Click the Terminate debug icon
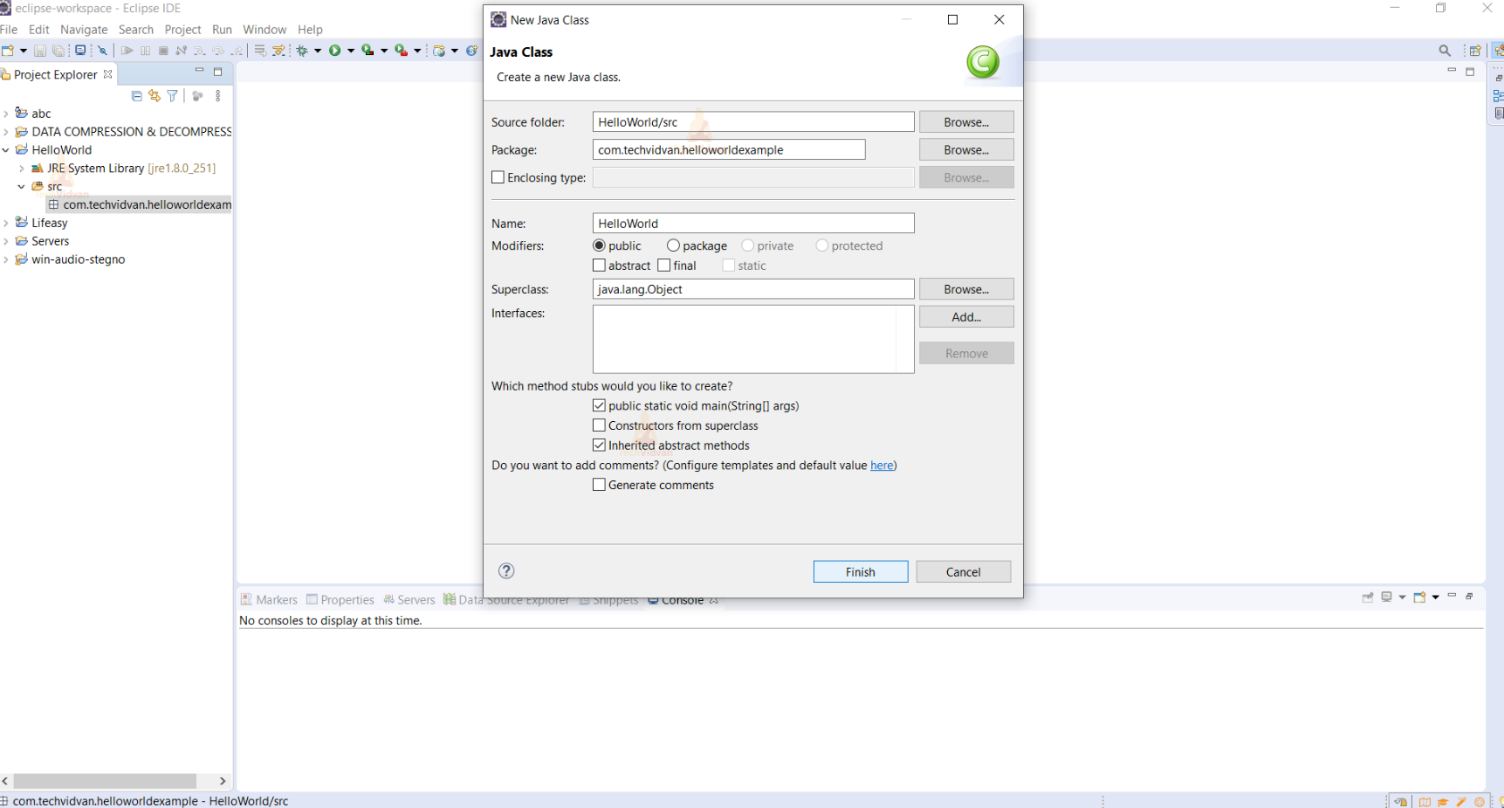Screen dimensions: 1504x808 (163, 51)
